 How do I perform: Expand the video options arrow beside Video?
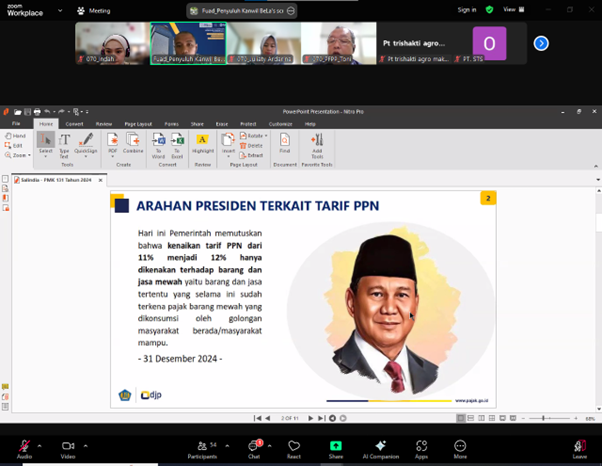click(x=86, y=446)
